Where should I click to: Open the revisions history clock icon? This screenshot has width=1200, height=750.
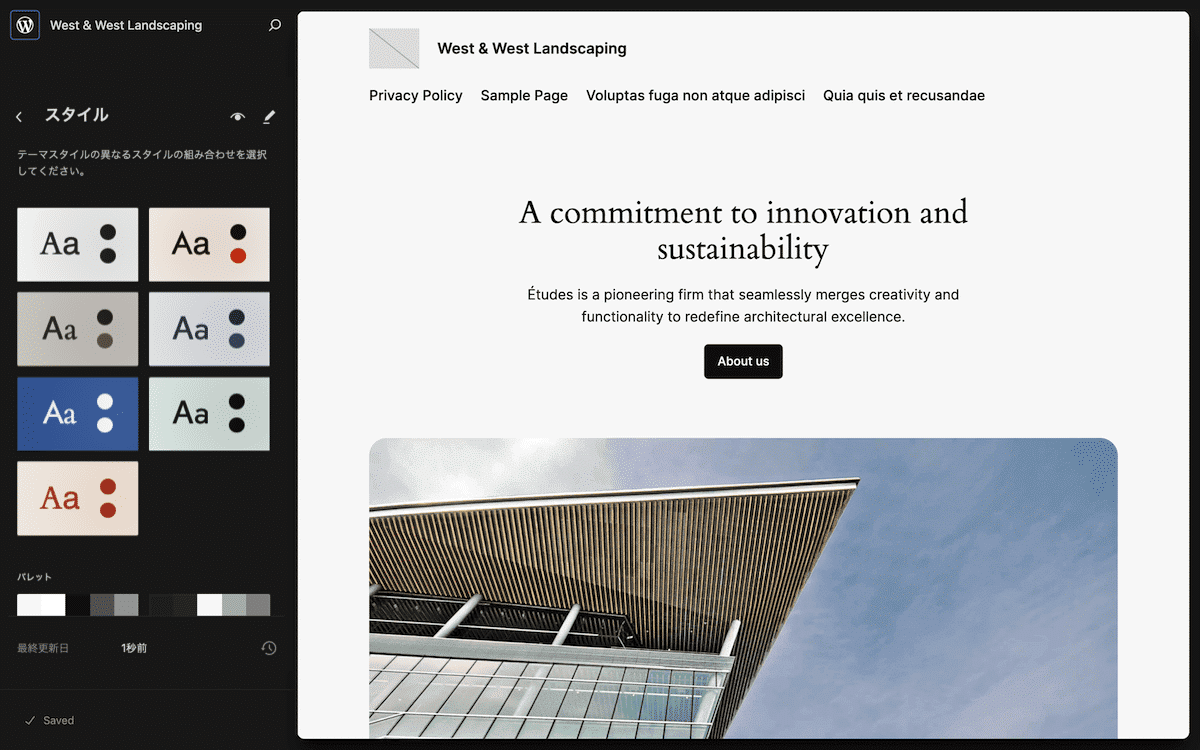click(x=268, y=648)
